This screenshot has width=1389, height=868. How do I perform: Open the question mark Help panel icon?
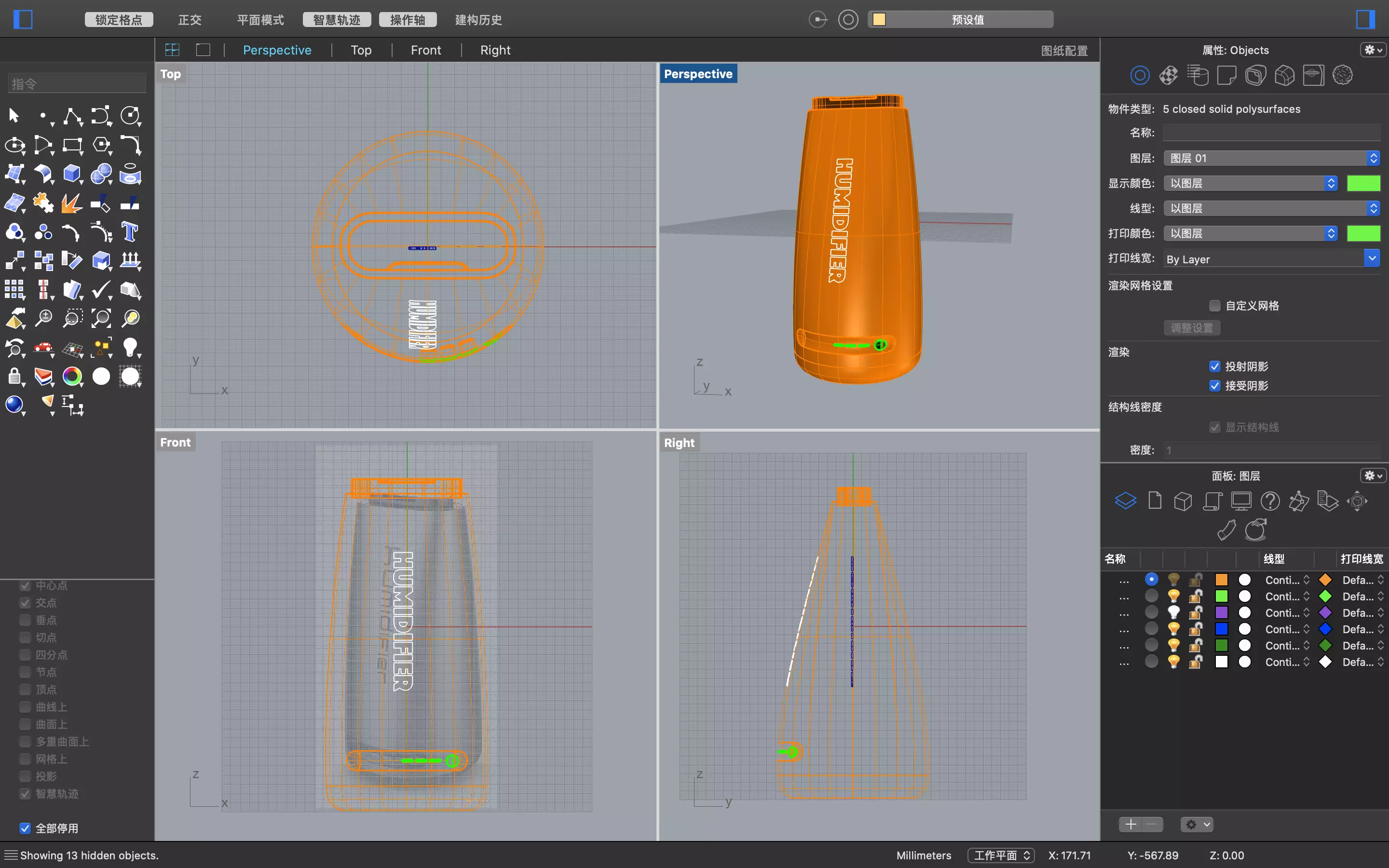[1270, 501]
